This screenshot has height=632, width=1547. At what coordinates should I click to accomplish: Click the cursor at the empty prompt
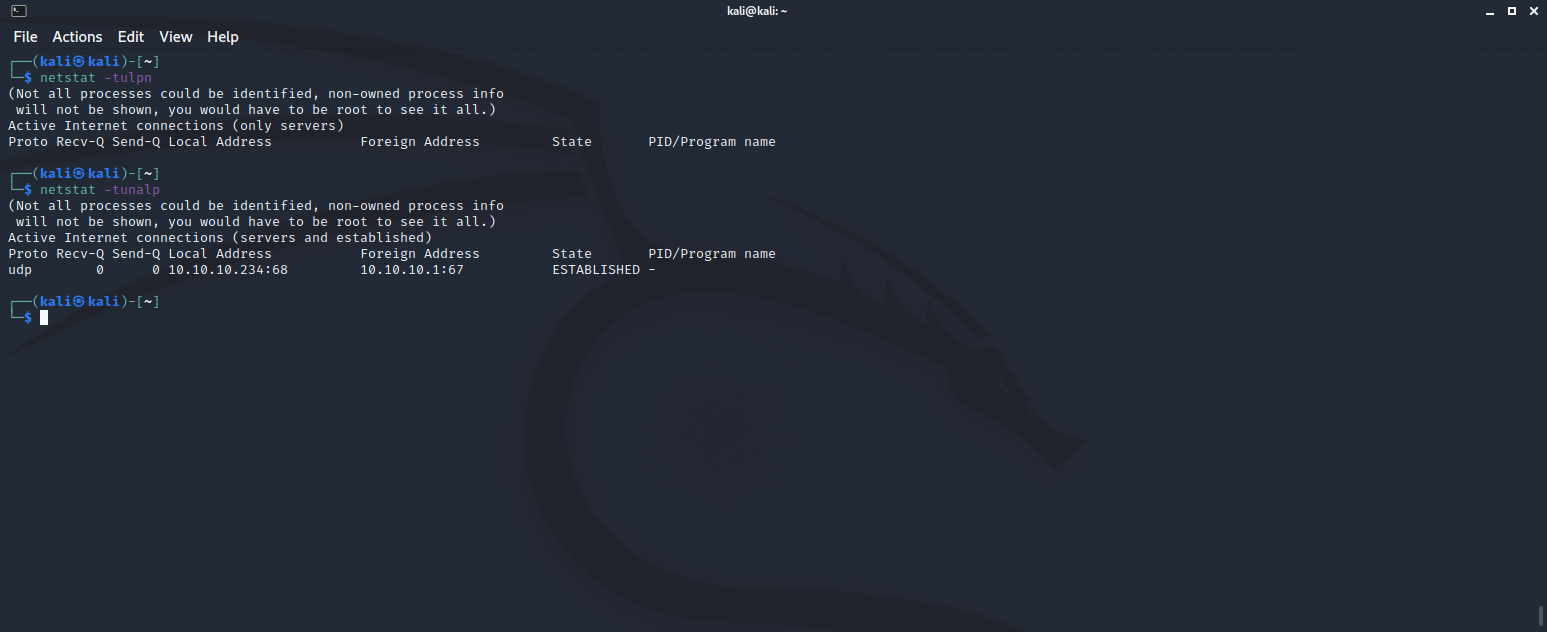[44, 318]
